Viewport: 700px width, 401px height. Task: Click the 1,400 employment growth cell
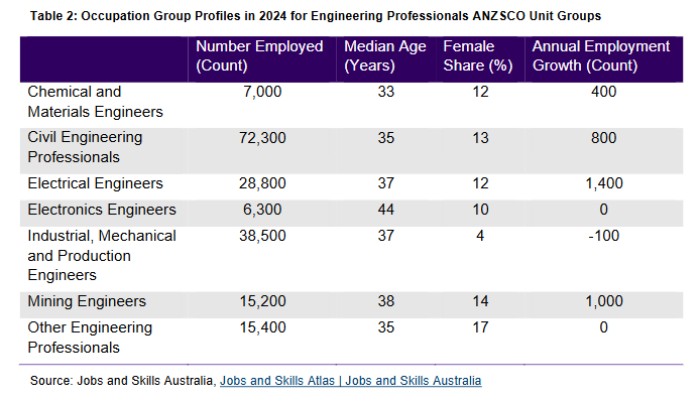(602, 184)
